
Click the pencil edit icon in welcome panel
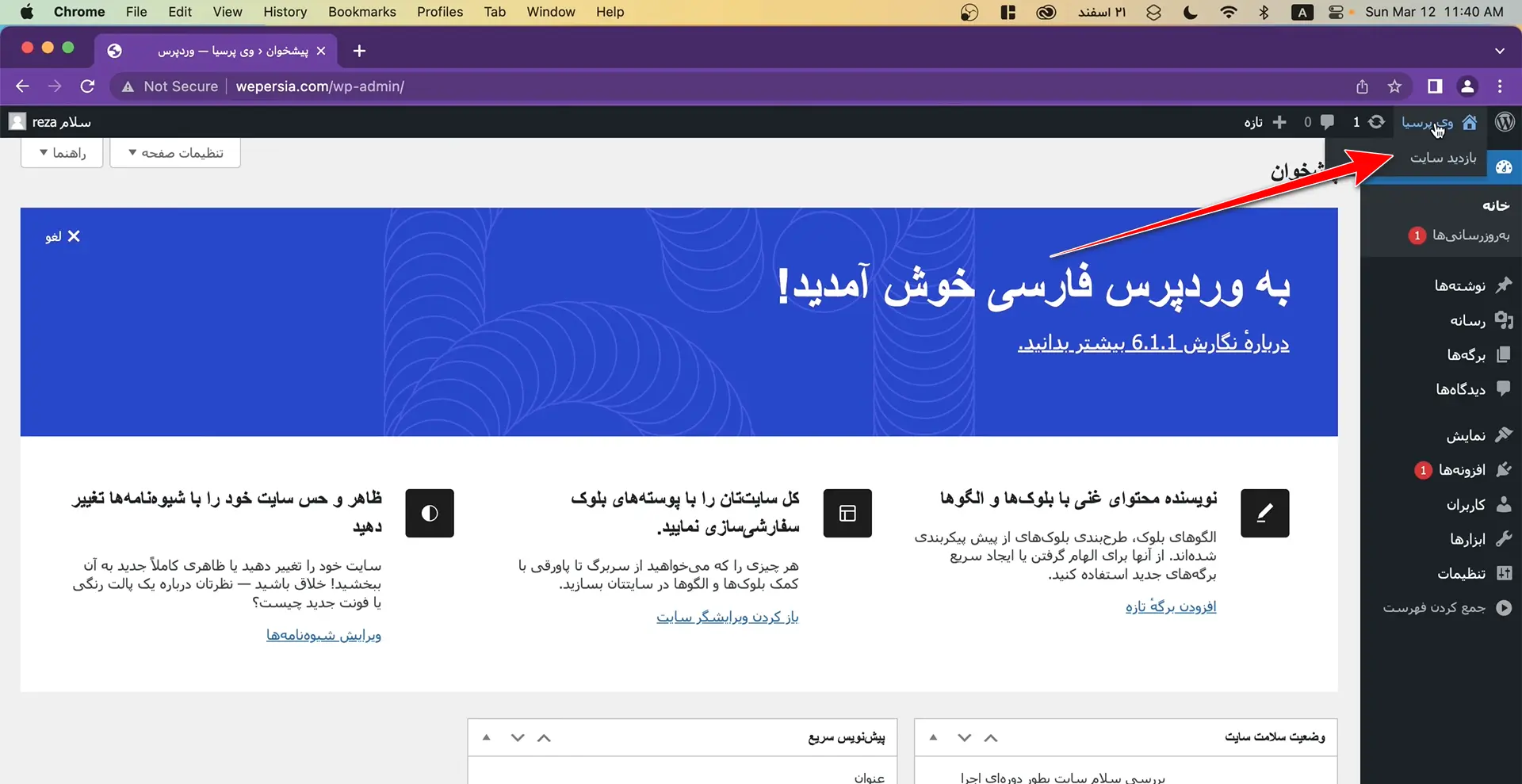coord(1265,513)
